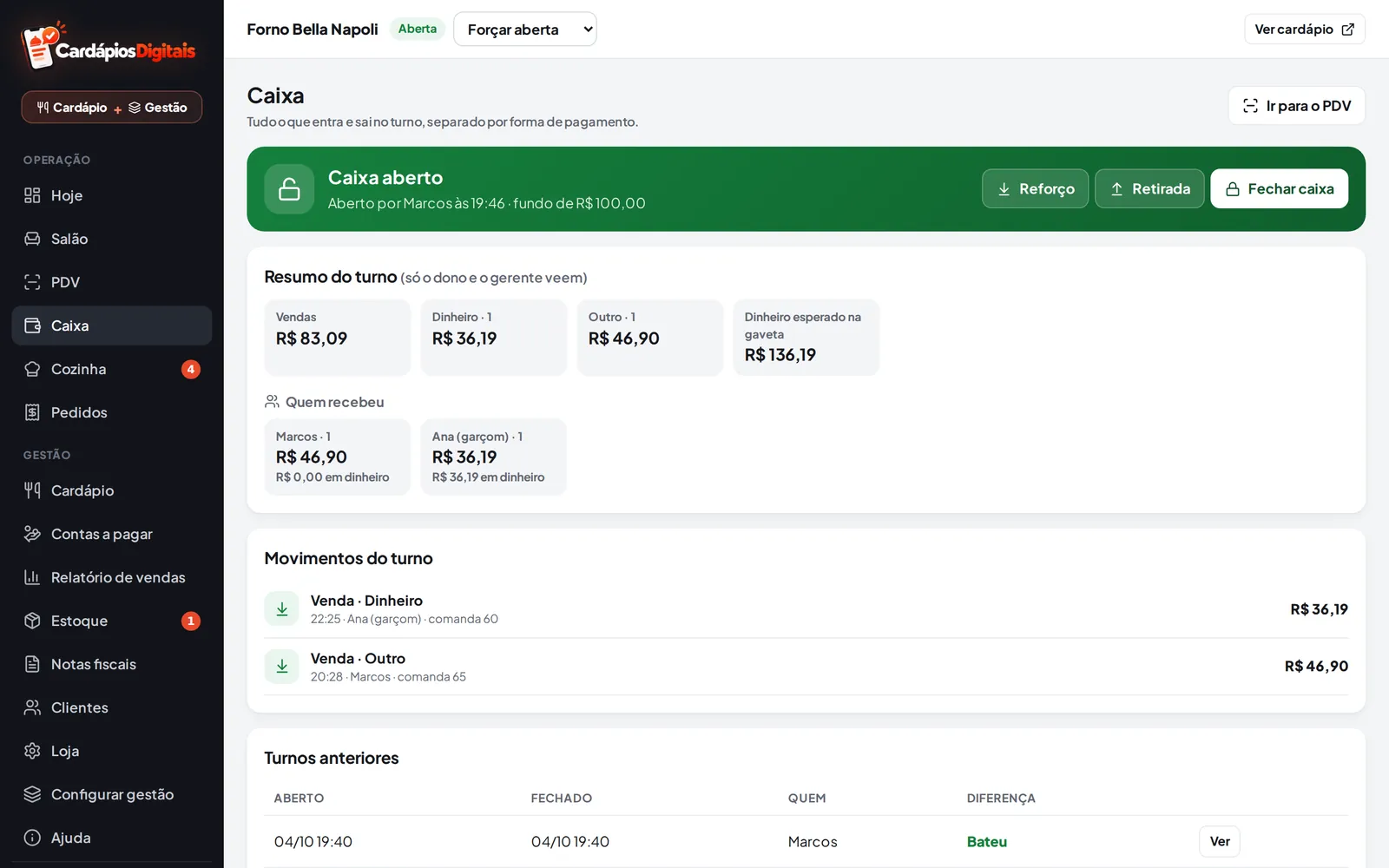Viewport: 1389px width, 868px height.
Task: Click Ver for the 04/10 19:40 shift
Action: [x=1220, y=841]
